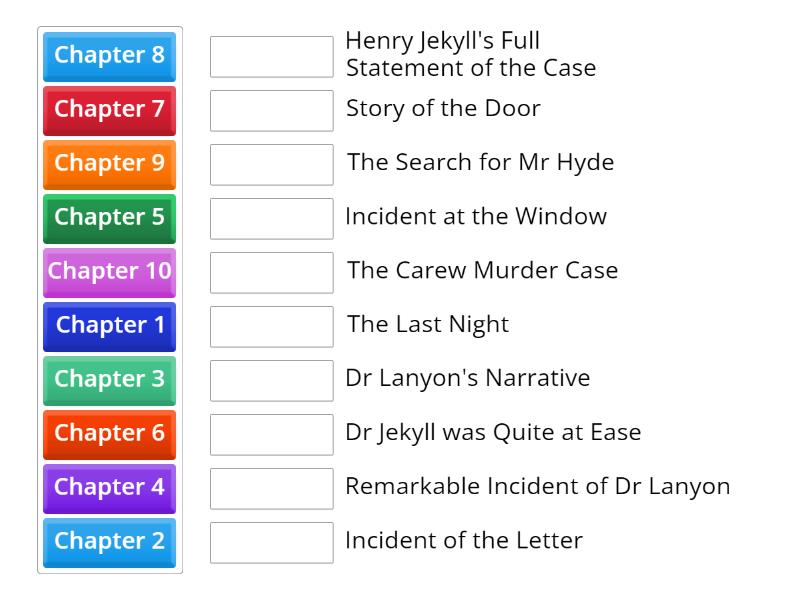Click the Chapter 3 tile

pyautogui.click(x=109, y=379)
